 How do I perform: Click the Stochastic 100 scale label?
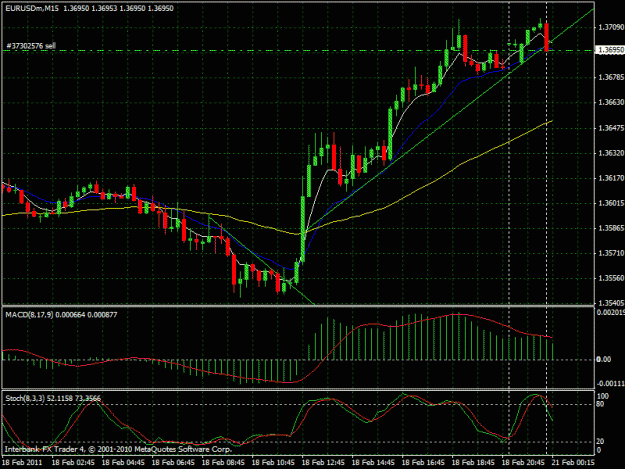click(603, 396)
